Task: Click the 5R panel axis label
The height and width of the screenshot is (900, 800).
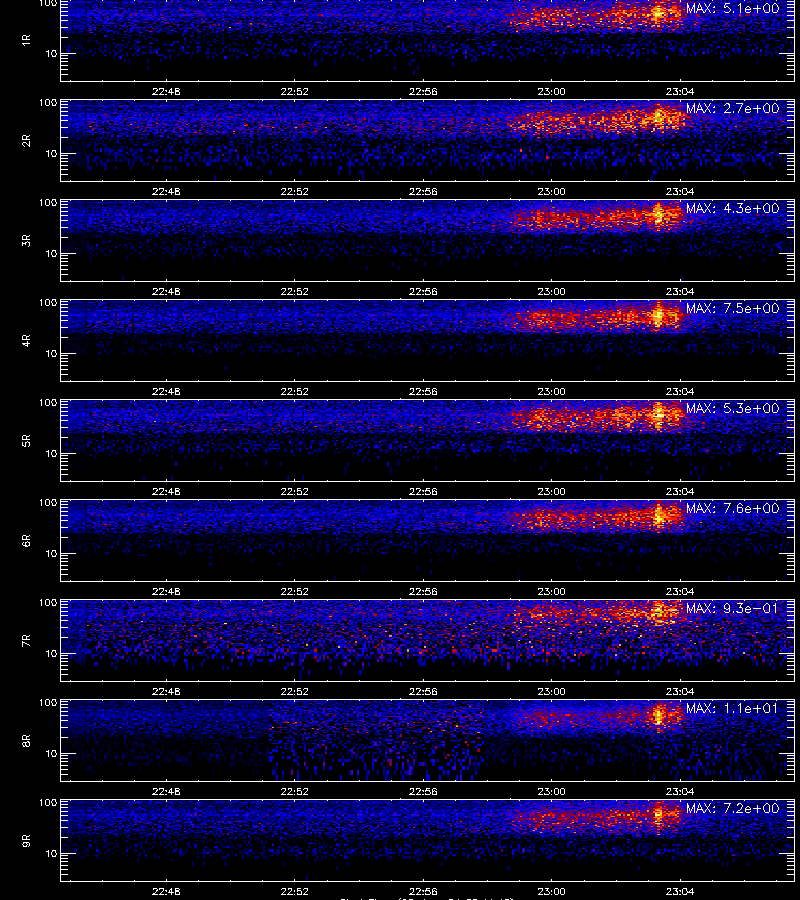Action: tap(26, 440)
